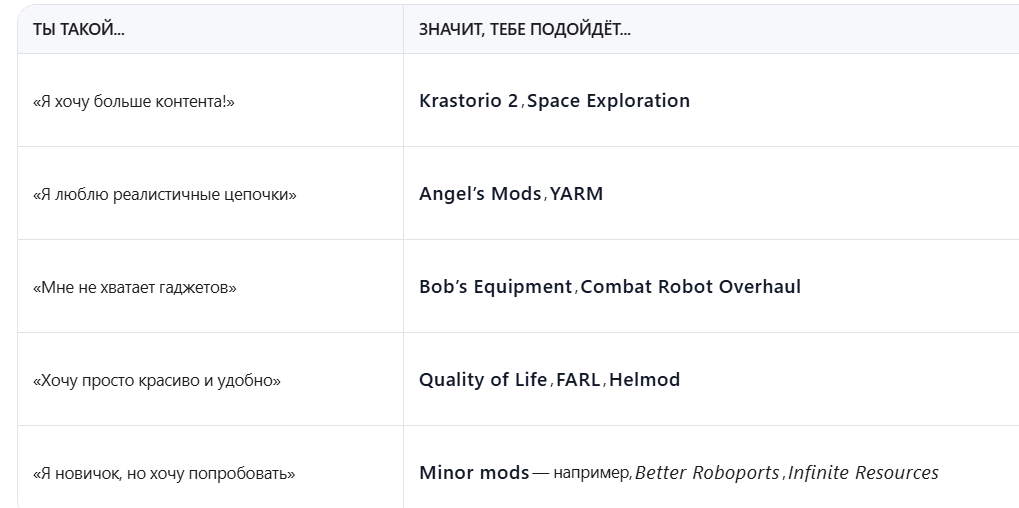Click the Quality of Life entry
The width and height of the screenshot is (1019, 508).
click(x=483, y=380)
